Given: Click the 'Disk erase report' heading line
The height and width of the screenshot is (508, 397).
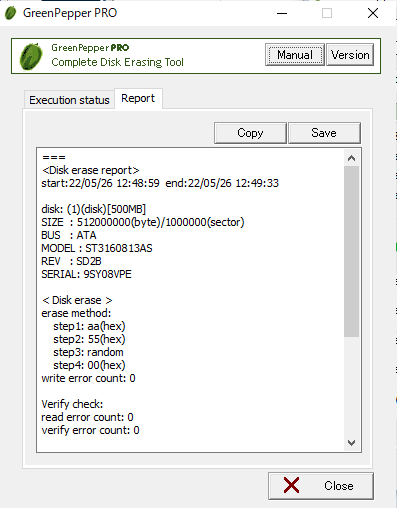Looking at the screenshot, I should click(x=90, y=170).
